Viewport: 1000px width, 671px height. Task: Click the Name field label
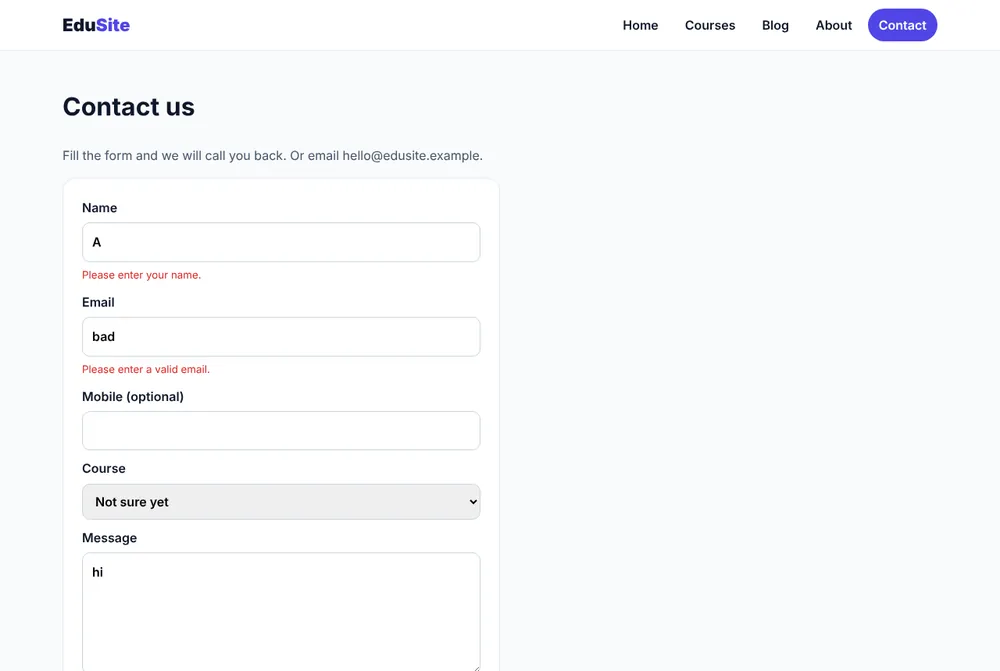(x=99, y=208)
